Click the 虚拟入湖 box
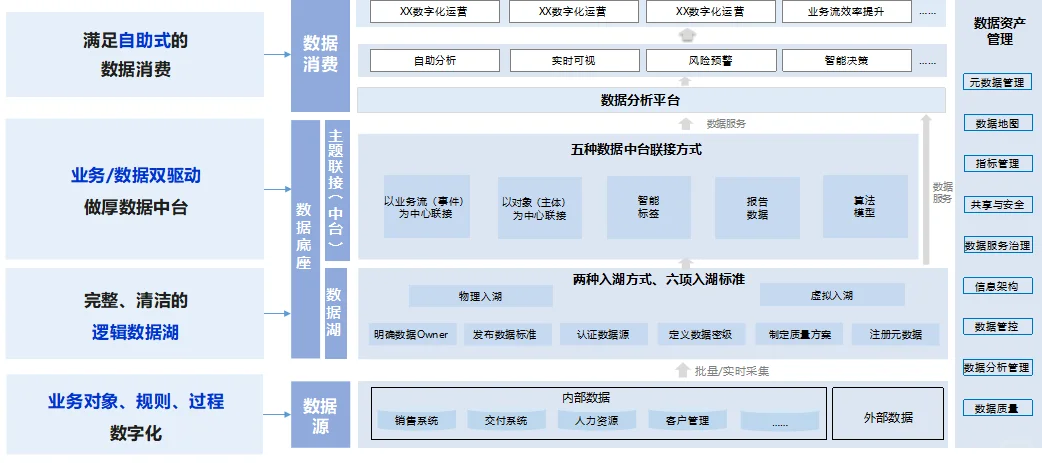1042x463 pixels. tap(832, 295)
